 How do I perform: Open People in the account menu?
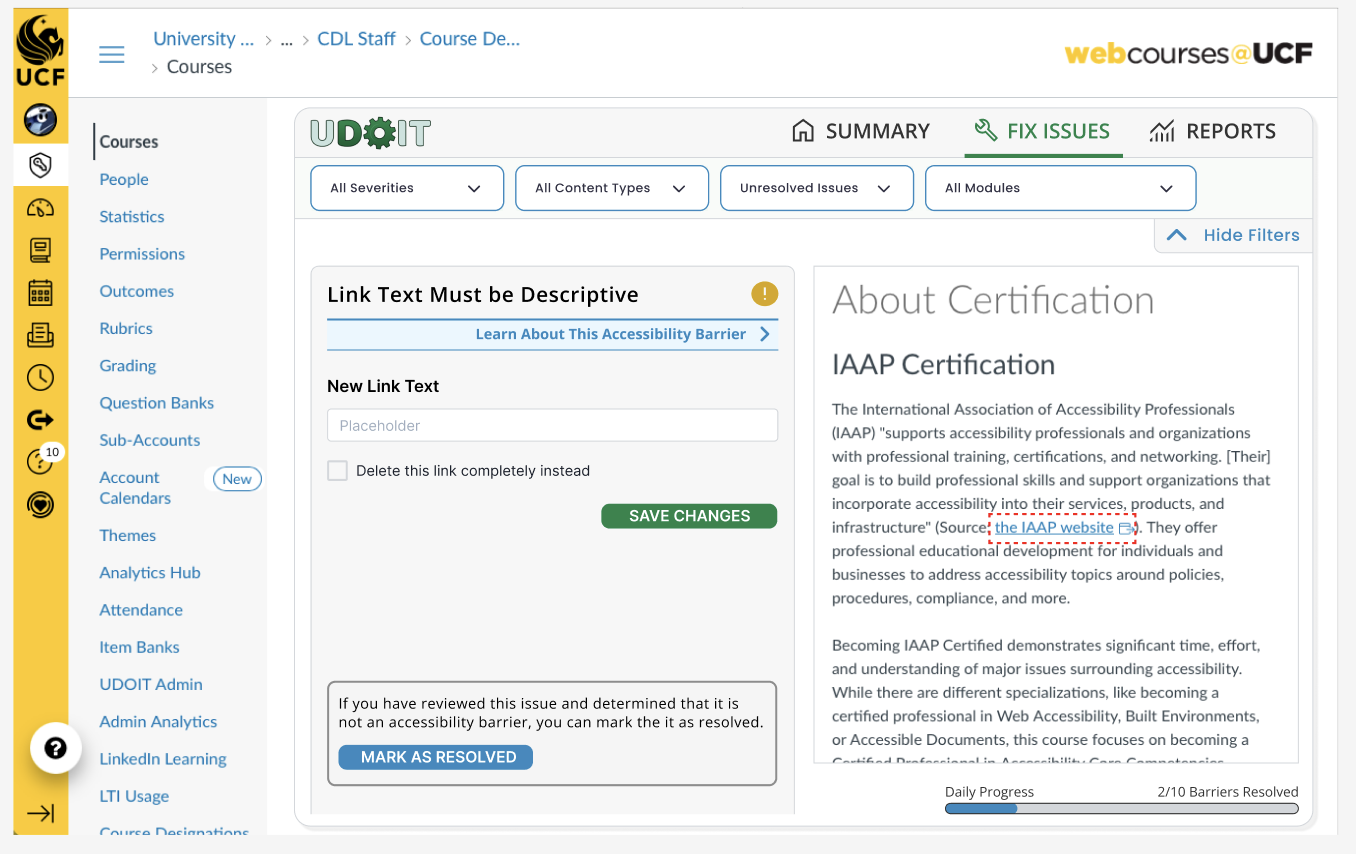pos(124,179)
